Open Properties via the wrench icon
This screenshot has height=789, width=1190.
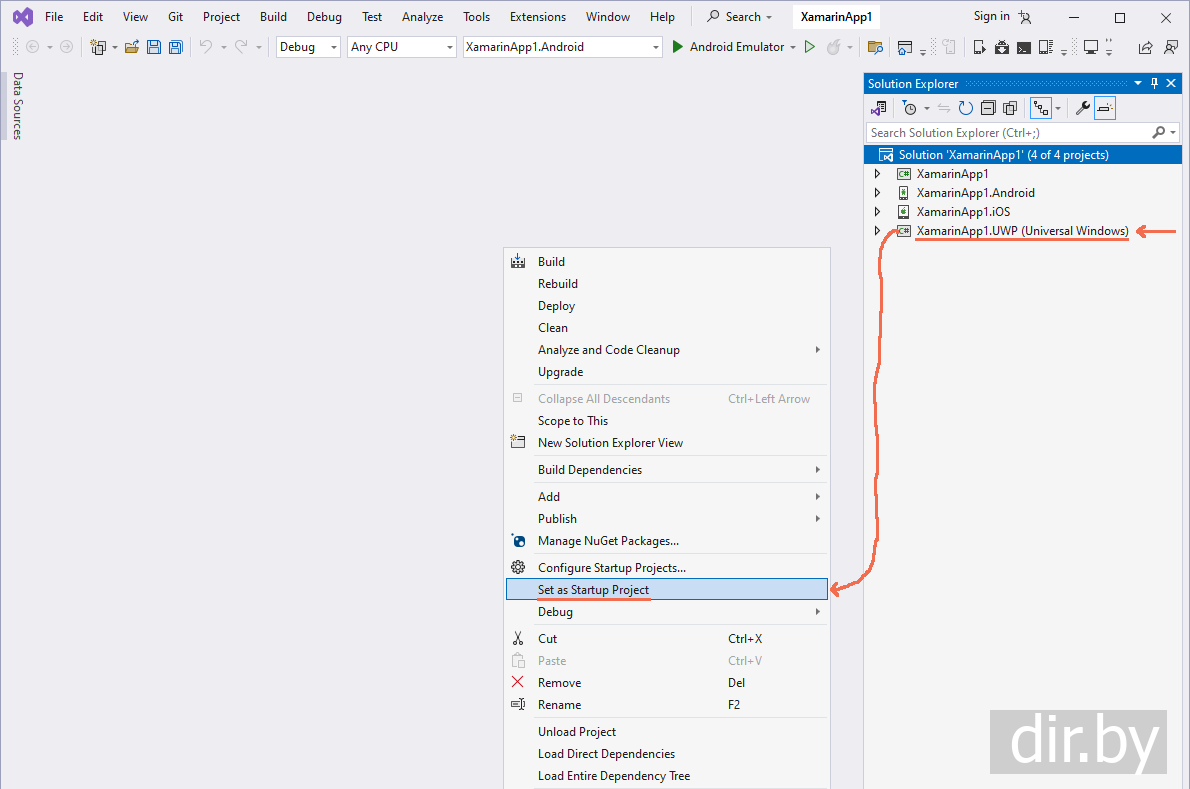tap(1082, 108)
